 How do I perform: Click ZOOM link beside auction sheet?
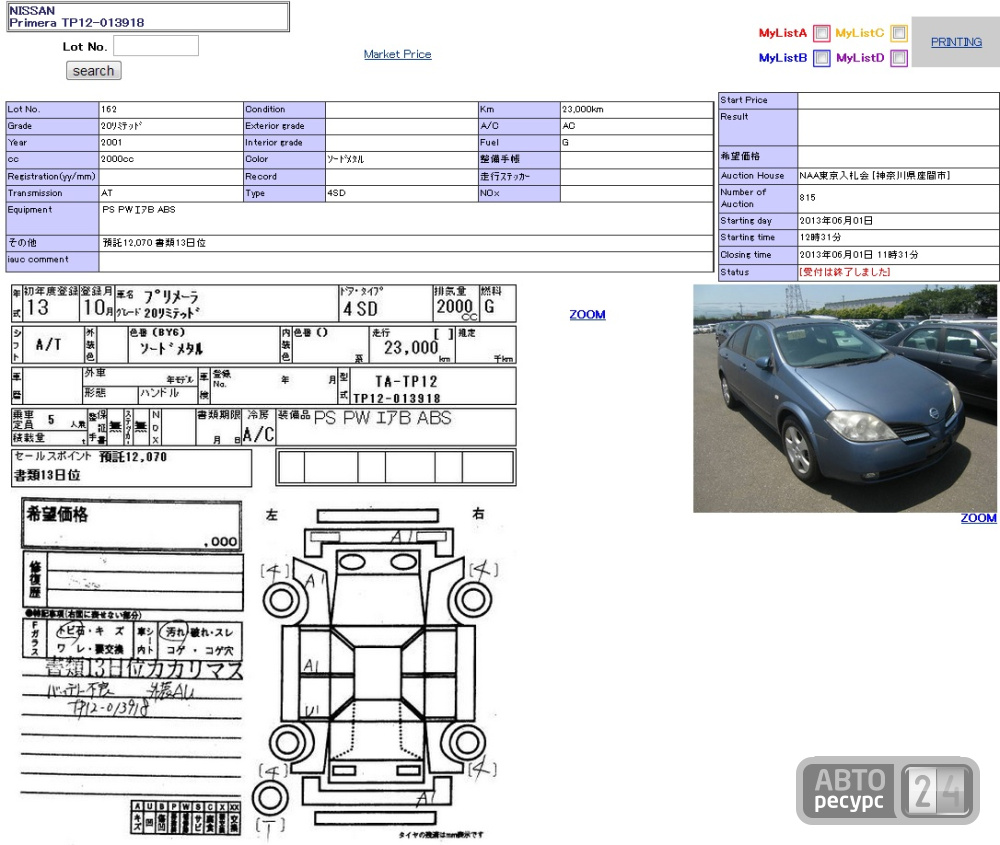coord(587,314)
